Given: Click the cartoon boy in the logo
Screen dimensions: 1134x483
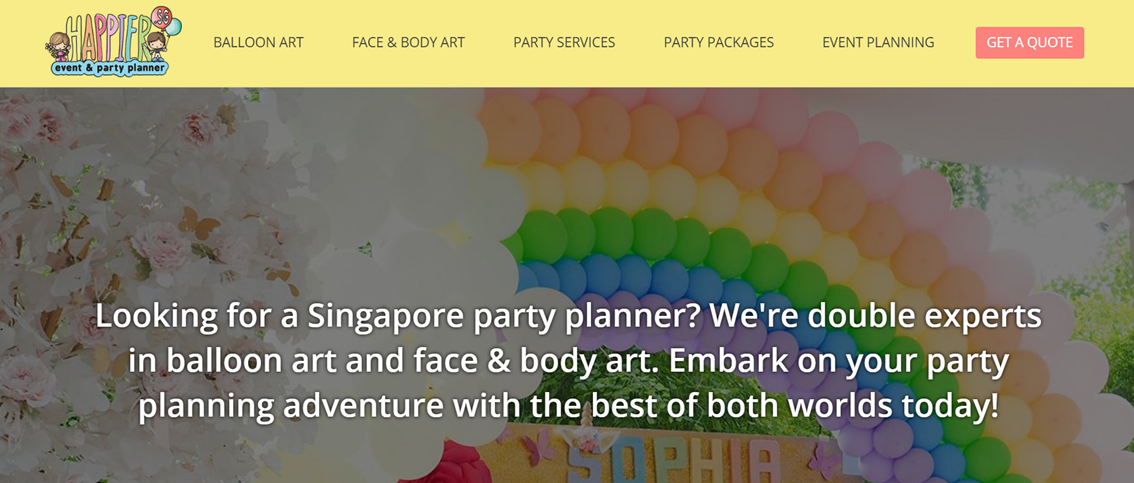Looking at the screenshot, I should click(x=156, y=46).
